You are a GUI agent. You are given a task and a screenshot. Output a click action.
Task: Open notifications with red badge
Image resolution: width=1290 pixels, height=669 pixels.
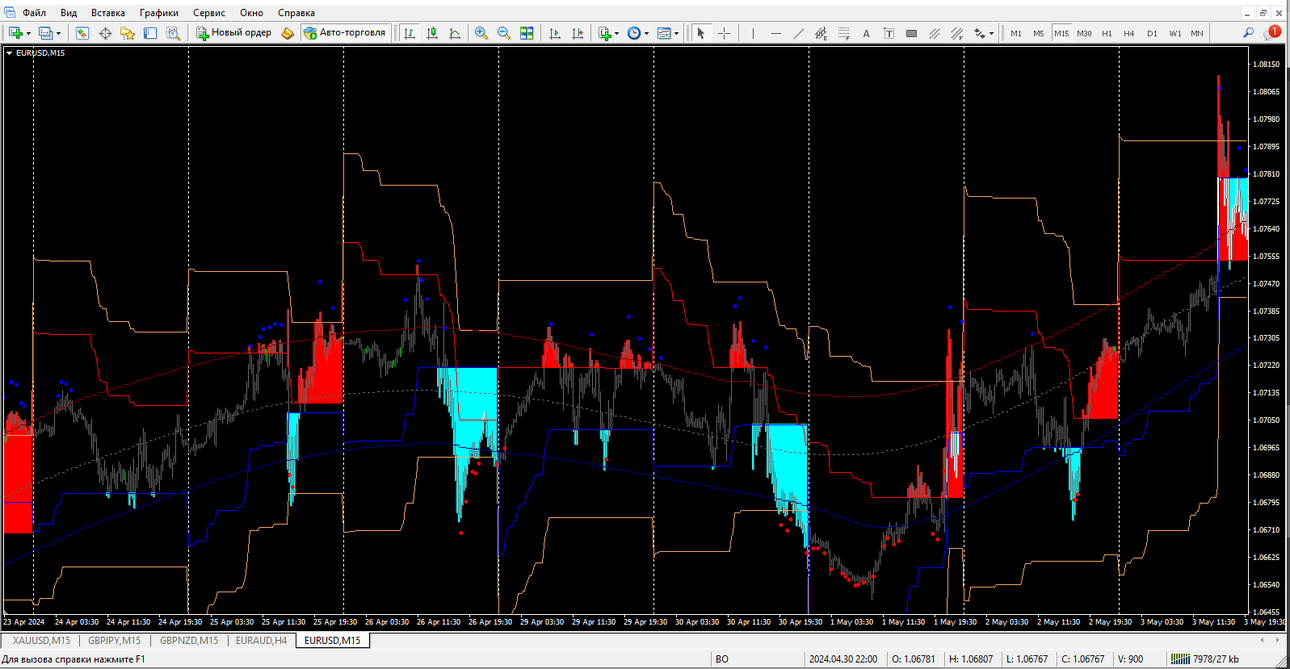(1273, 33)
